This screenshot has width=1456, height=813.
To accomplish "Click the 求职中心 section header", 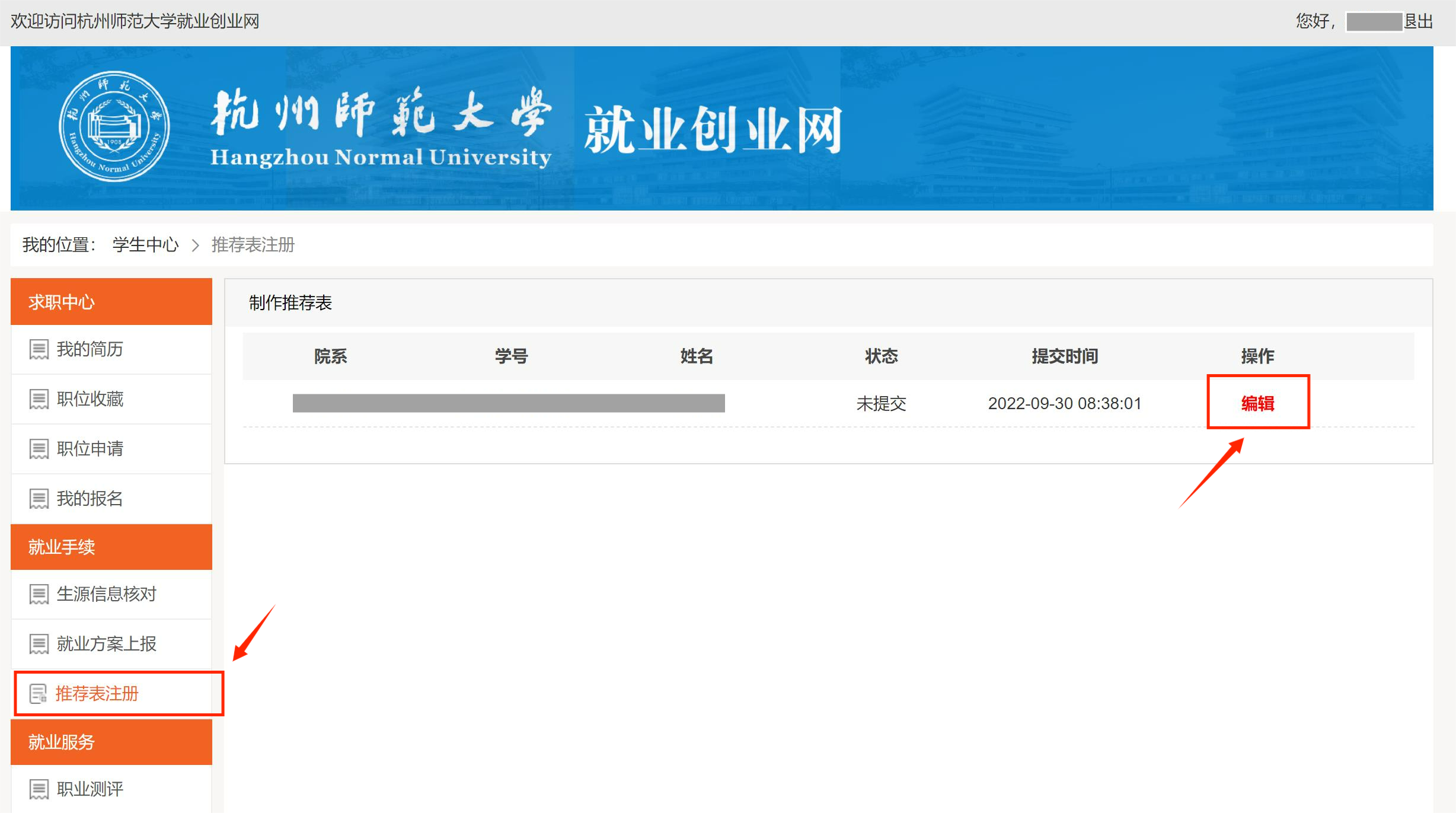I will [x=111, y=302].
